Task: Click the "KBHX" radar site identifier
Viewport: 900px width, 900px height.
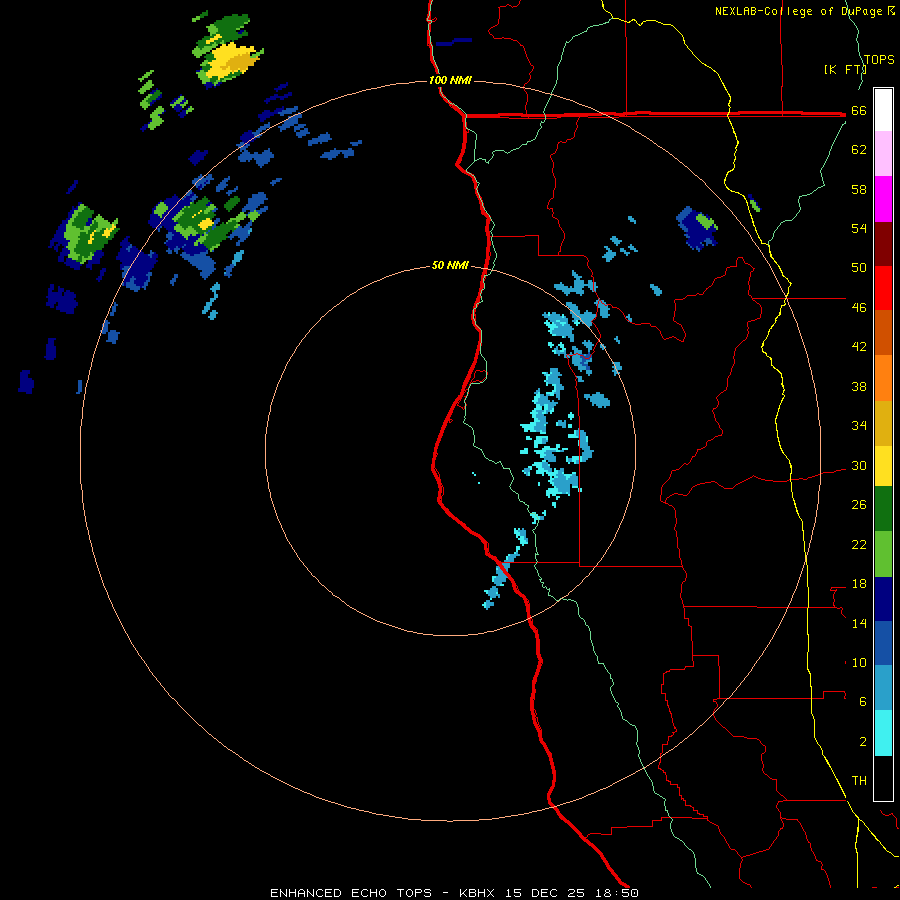Action: [x=476, y=893]
